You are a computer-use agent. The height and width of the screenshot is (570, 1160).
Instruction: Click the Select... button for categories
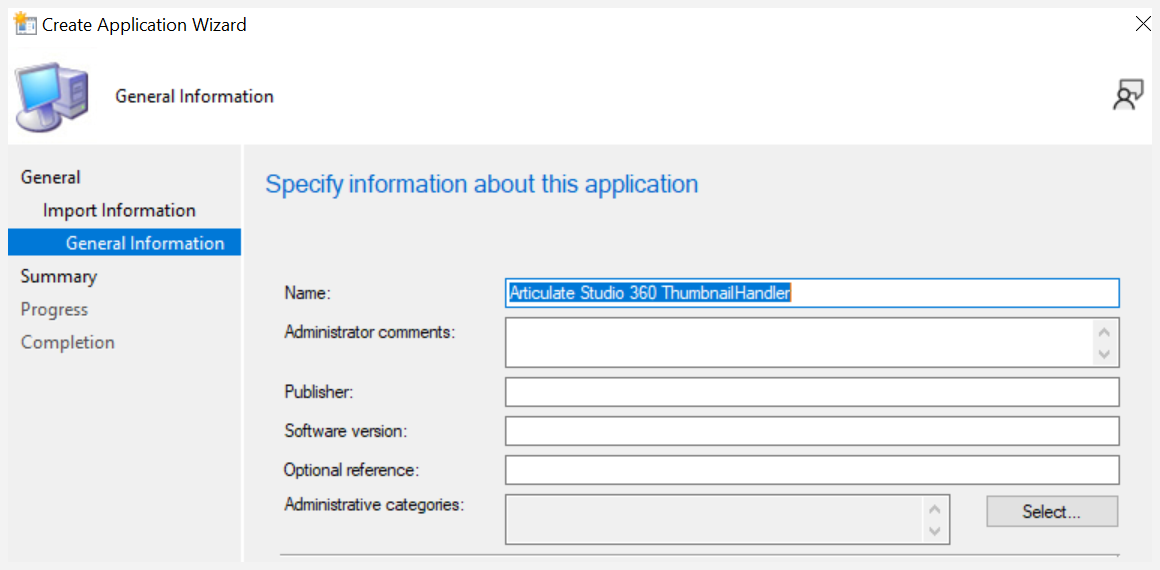coord(1052,512)
